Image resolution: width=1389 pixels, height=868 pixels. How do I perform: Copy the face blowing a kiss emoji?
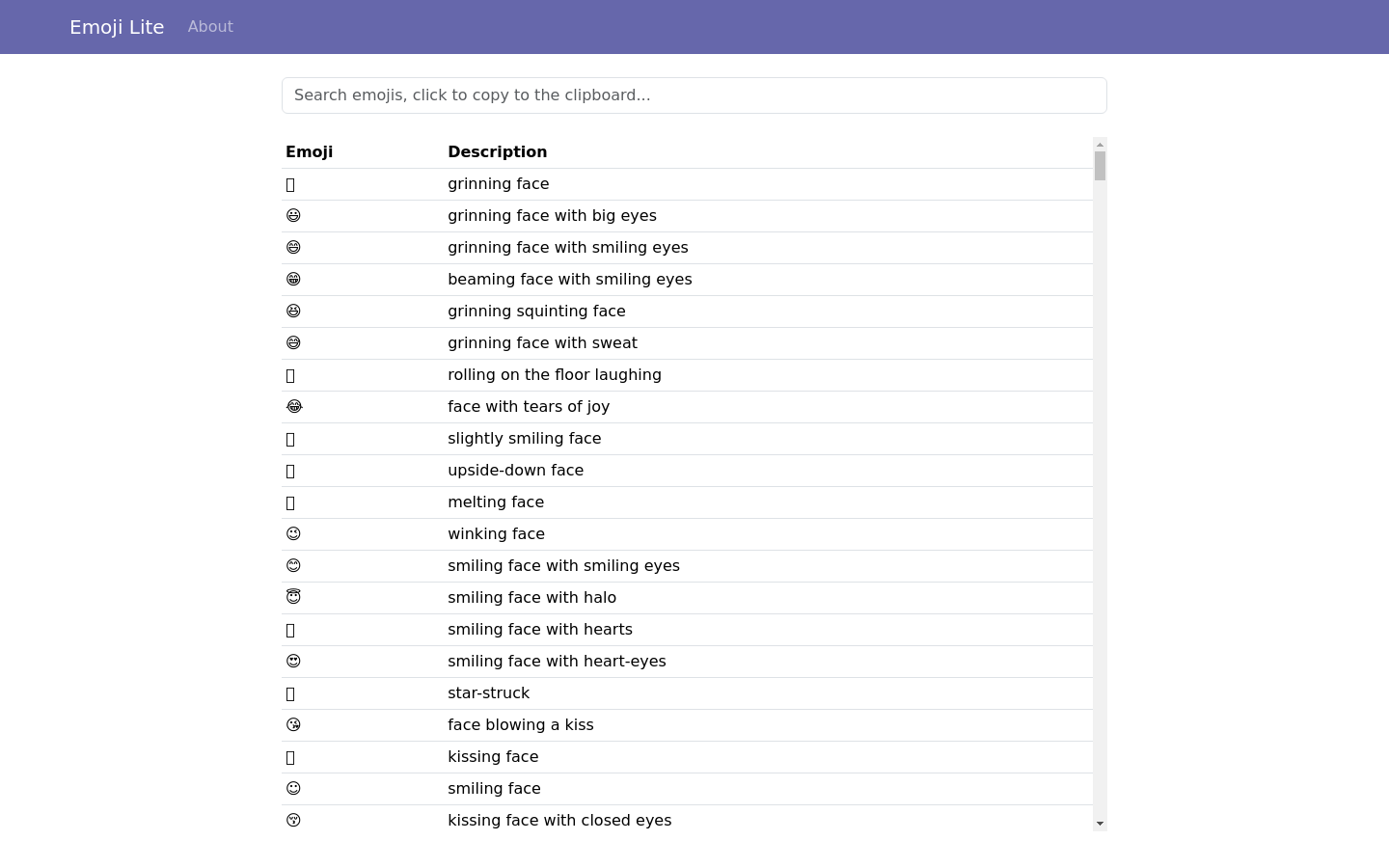[293, 725]
